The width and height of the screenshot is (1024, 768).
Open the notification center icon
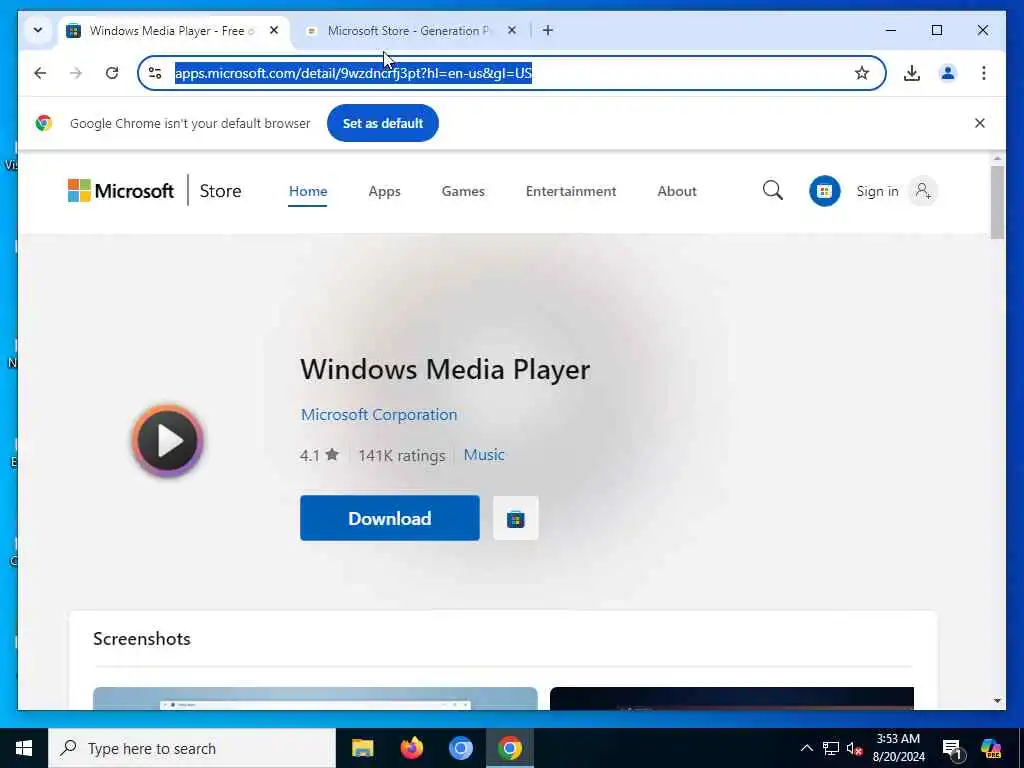point(952,749)
